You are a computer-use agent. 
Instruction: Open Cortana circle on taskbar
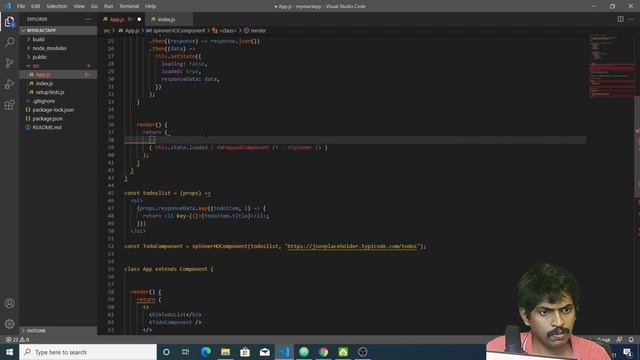[166, 352]
